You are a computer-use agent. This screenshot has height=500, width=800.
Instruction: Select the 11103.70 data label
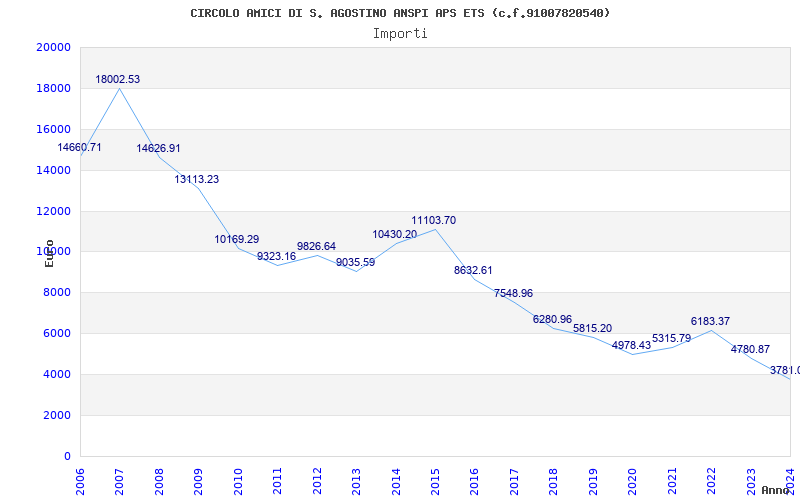click(x=434, y=221)
